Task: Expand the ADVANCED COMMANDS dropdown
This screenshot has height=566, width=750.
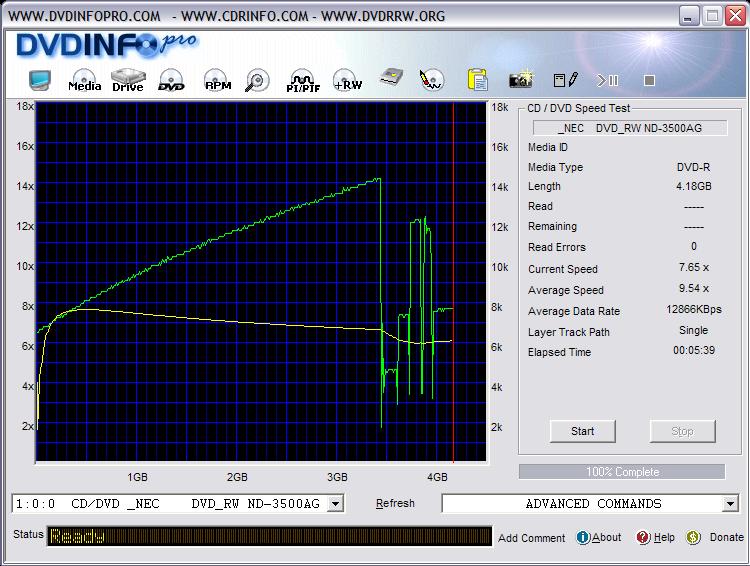Action: (x=730, y=504)
